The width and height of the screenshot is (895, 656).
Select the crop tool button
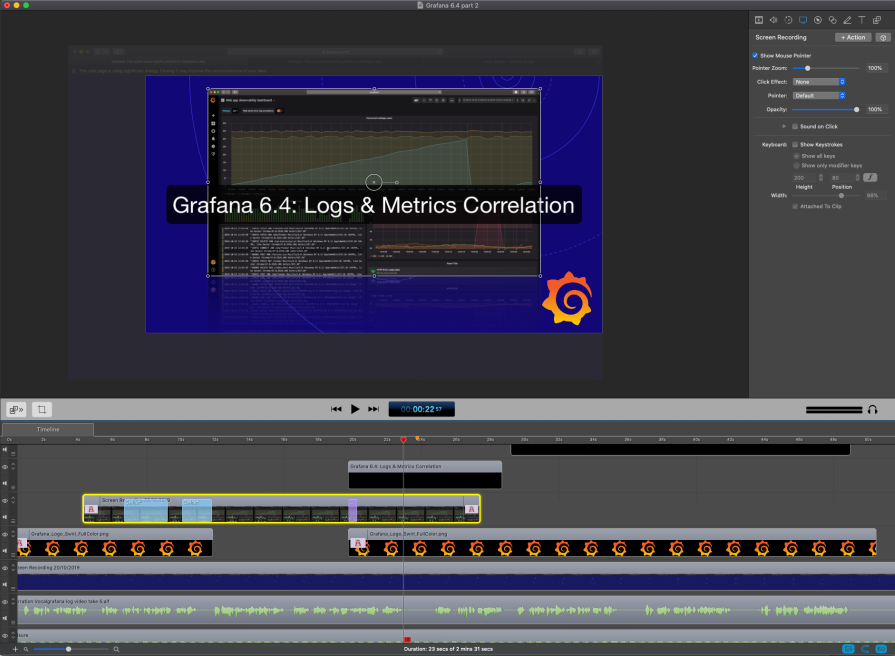[x=42, y=409]
